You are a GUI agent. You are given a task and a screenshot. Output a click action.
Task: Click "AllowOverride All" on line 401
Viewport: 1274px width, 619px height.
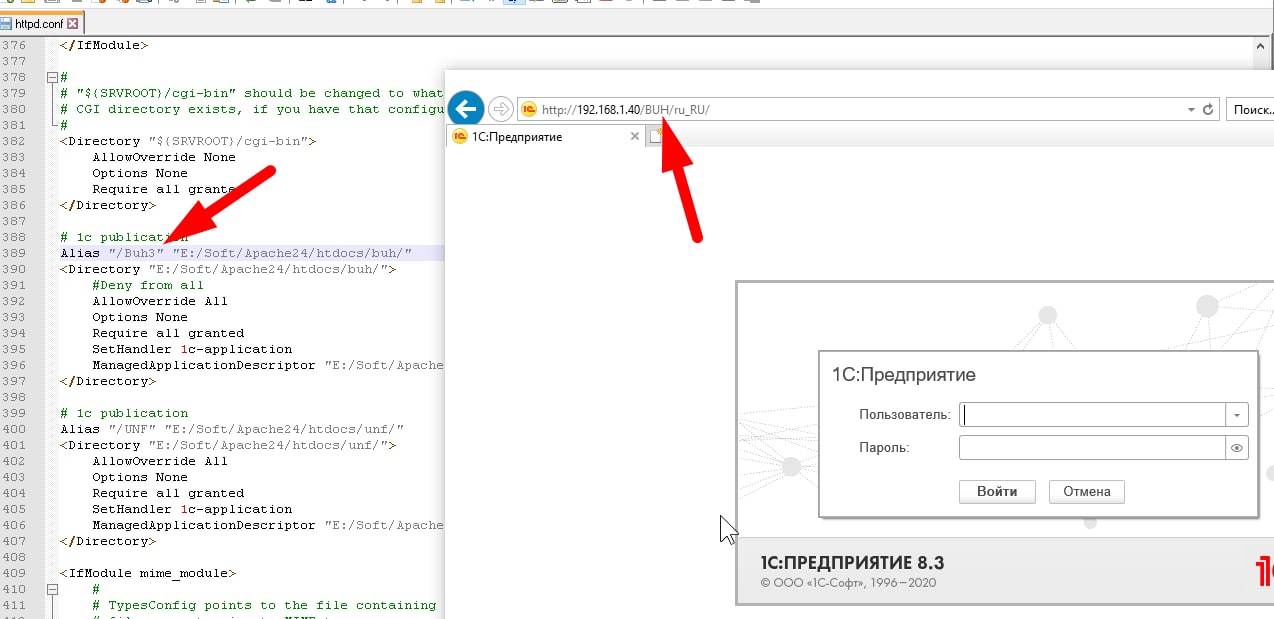(x=160, y=461)
